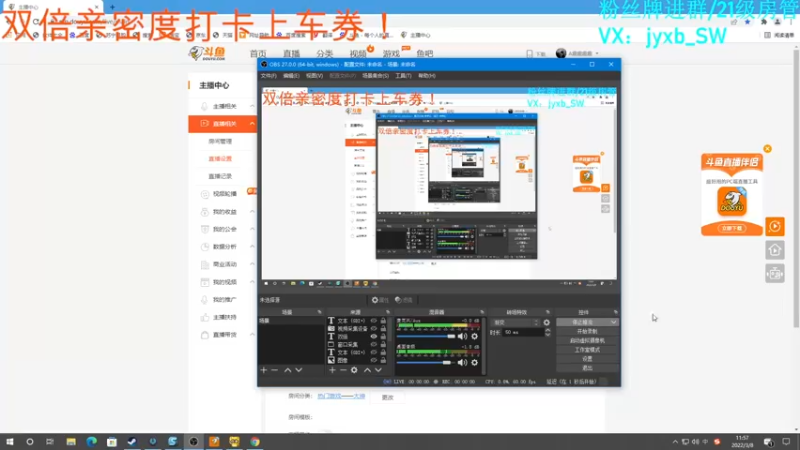
Task: Open OBS 设置 settings button
Action: click(587, 359)
